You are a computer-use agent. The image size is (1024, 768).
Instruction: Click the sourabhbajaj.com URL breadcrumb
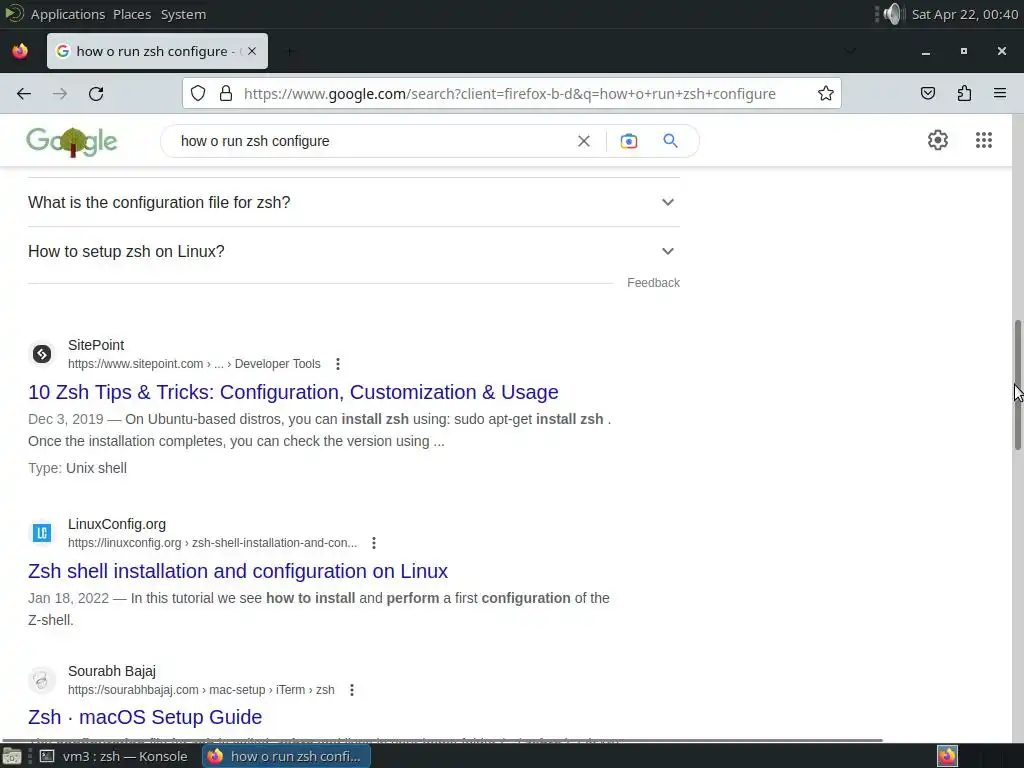(201, 690)
